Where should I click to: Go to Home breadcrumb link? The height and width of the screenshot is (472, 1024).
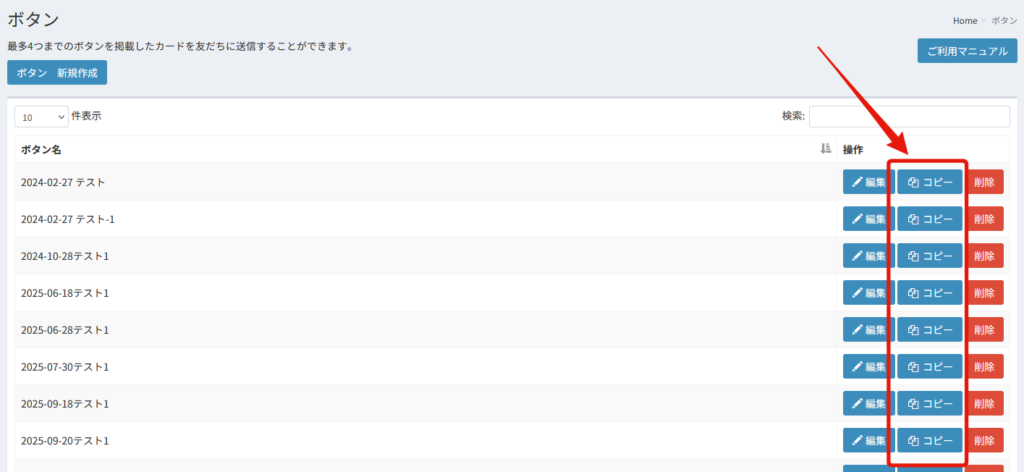pos(964,21)
